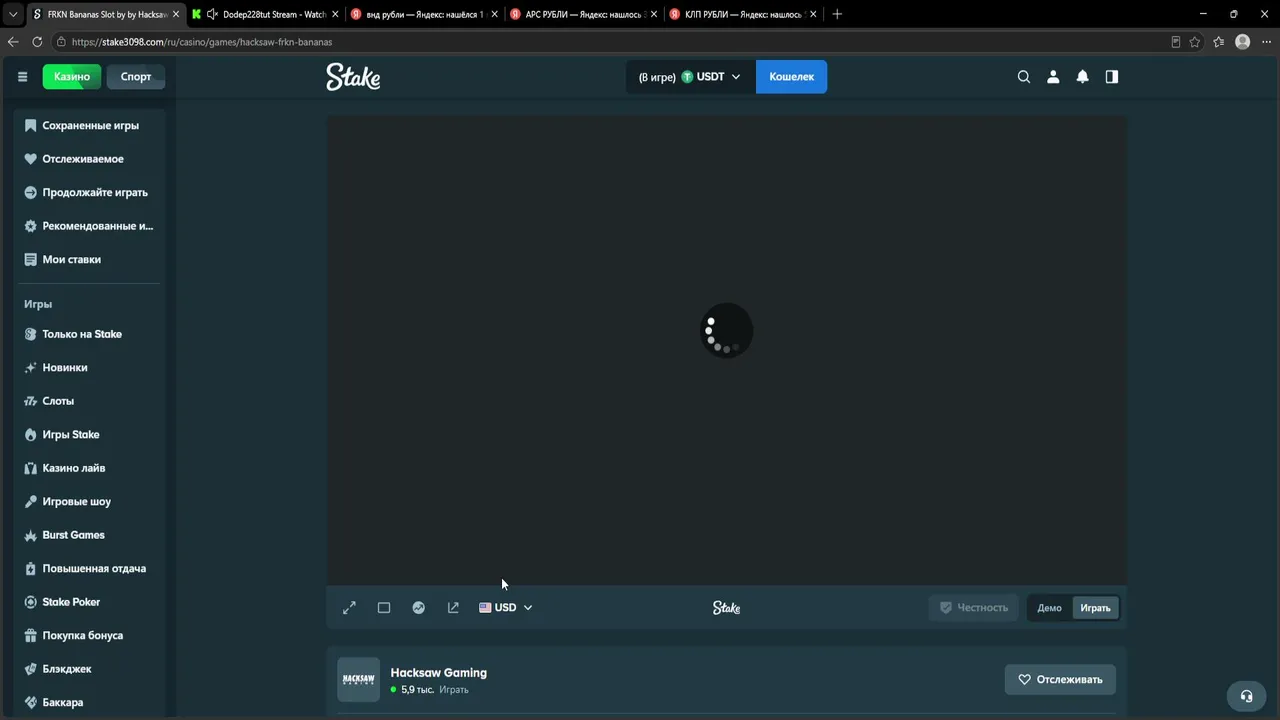This screenshot has width=1280, height=720.
Task: Switch to АРС РУБЛИ Яндекс tab
Action: pyautogui.click(x=583, y=15)
